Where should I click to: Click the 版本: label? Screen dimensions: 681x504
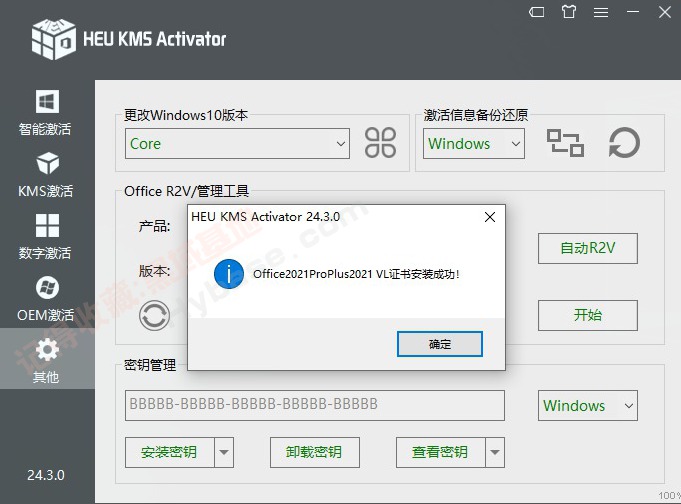click(154, 271)
